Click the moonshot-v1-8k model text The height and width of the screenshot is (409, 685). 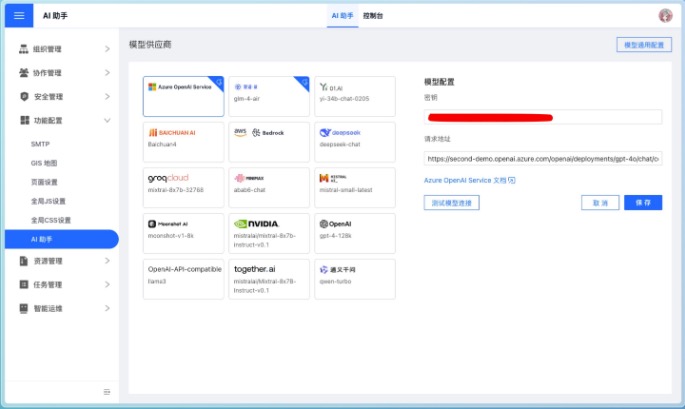(x=171, y=236)
